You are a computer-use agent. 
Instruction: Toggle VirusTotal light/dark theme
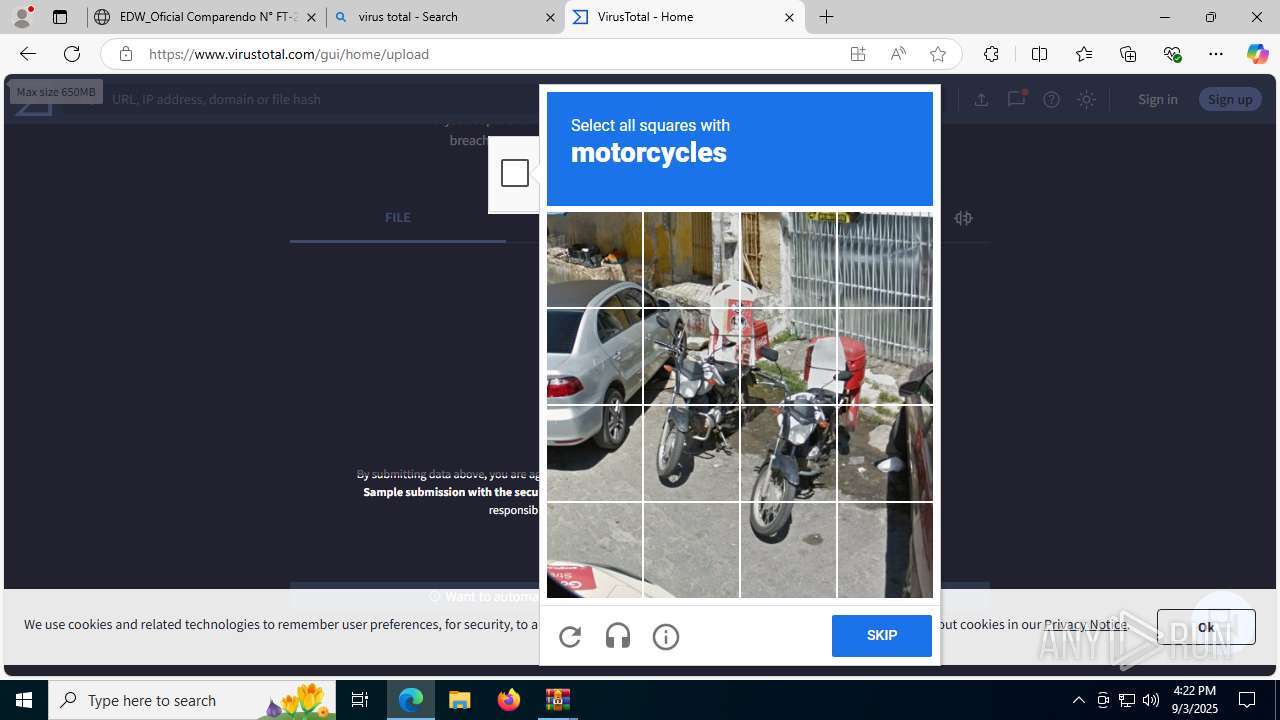pos(1087,99)
